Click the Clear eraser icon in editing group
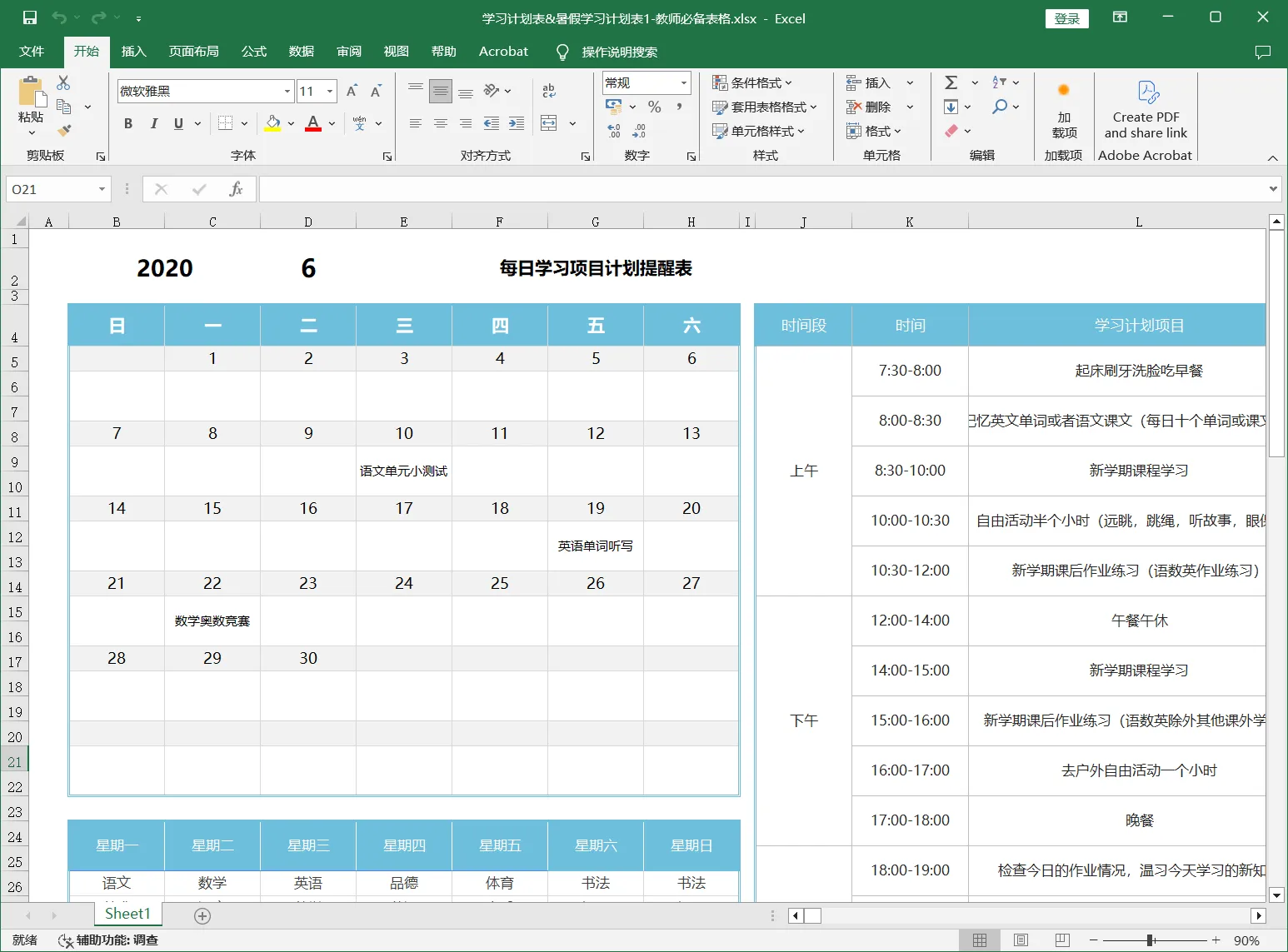The width and height of the screenshot is (1288, 952). [x=951, y=131]
